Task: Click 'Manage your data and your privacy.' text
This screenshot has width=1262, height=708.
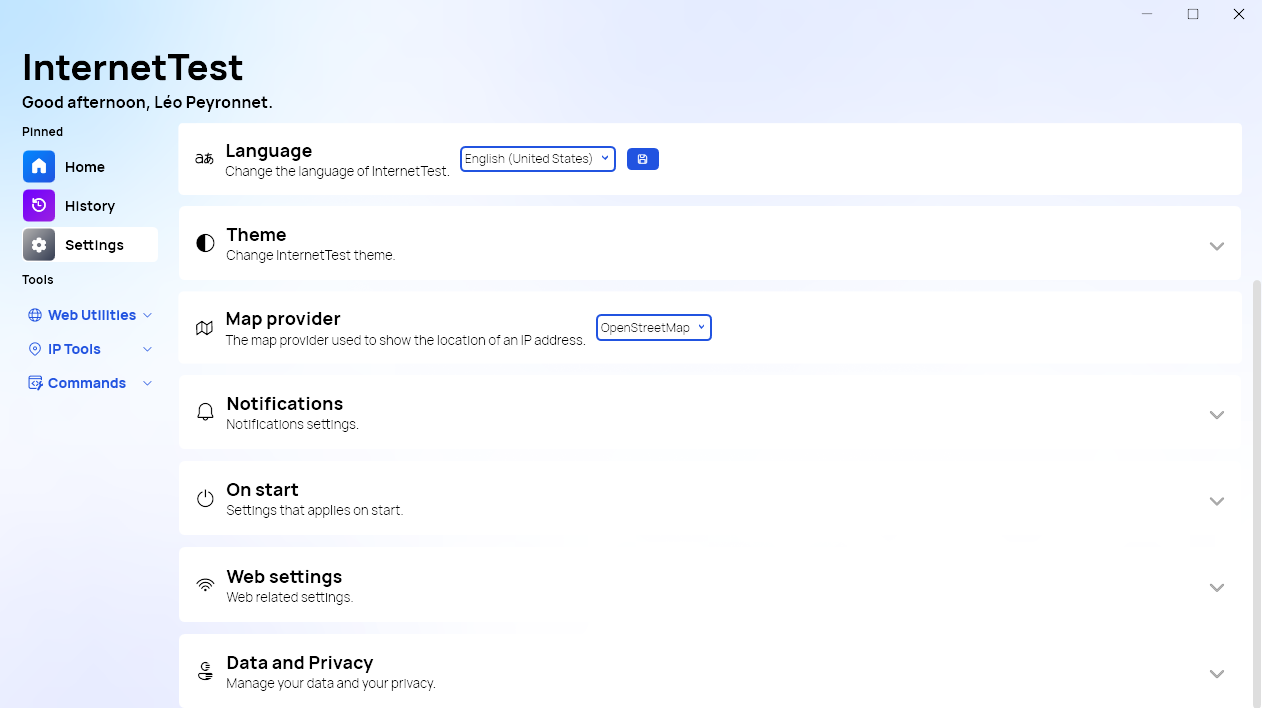Action: click(x=331, y=684)
